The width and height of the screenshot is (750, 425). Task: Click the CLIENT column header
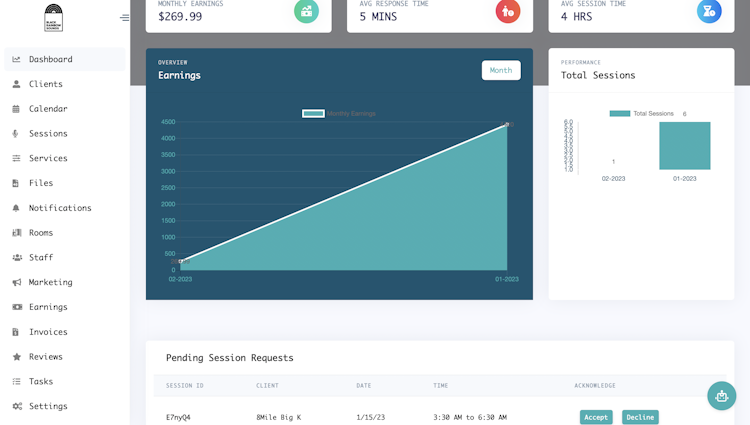[267, 385]
